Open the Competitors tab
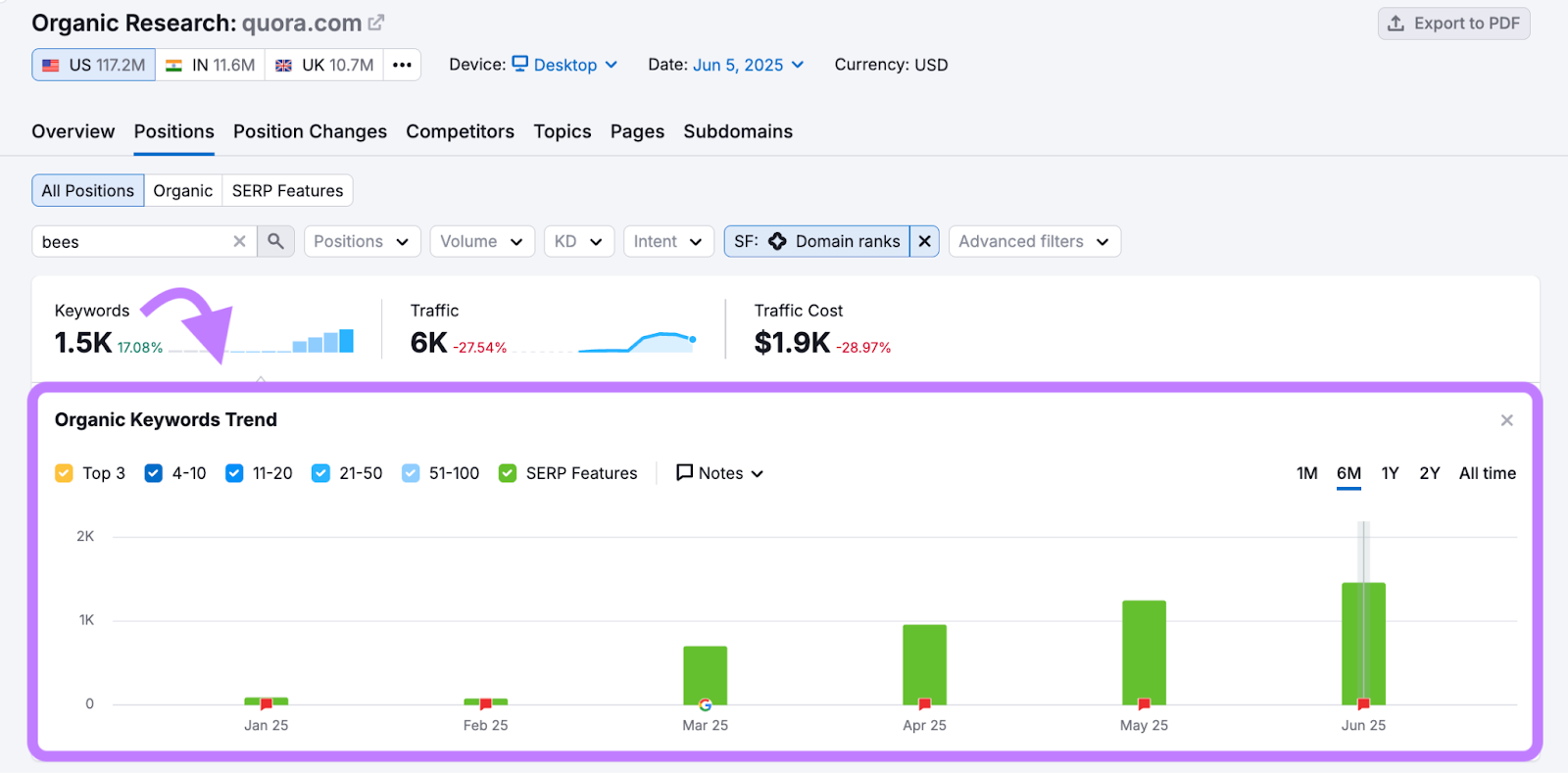The width and height of the screenshot is (1568, 773). (460, 131)
